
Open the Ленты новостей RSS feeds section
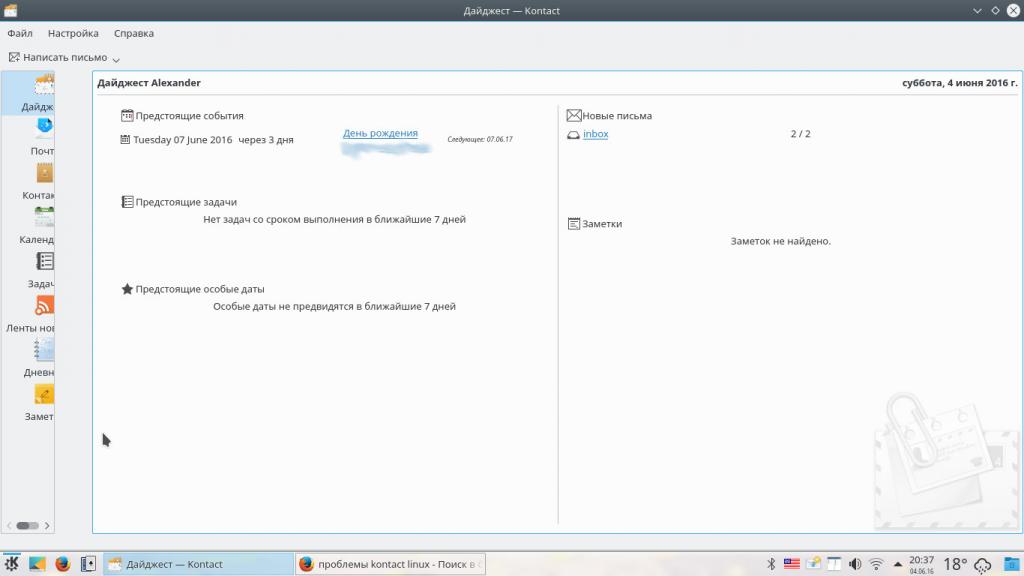point(29,315)
